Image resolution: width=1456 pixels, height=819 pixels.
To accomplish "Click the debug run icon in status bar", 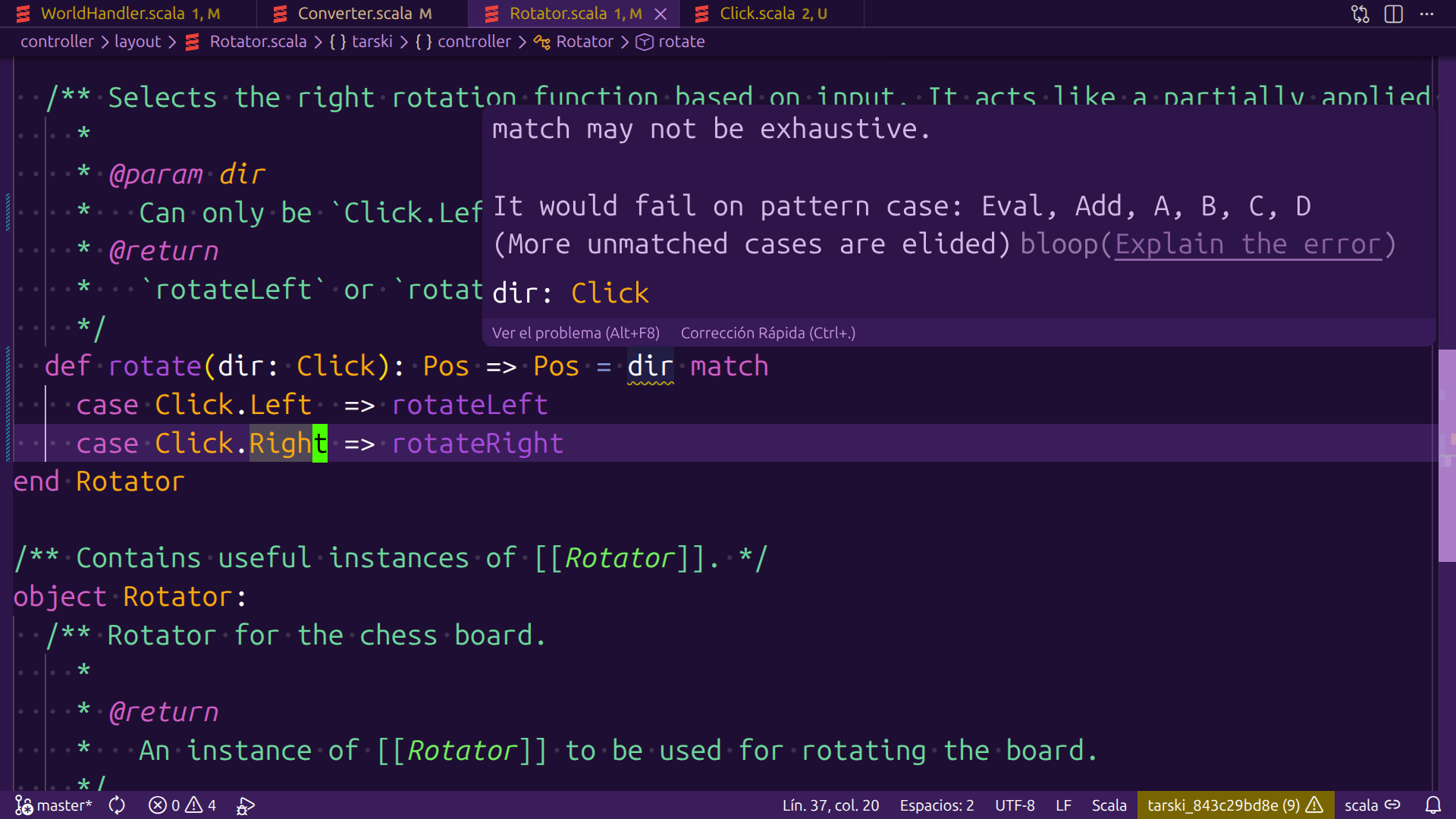I will click(246, 805).
